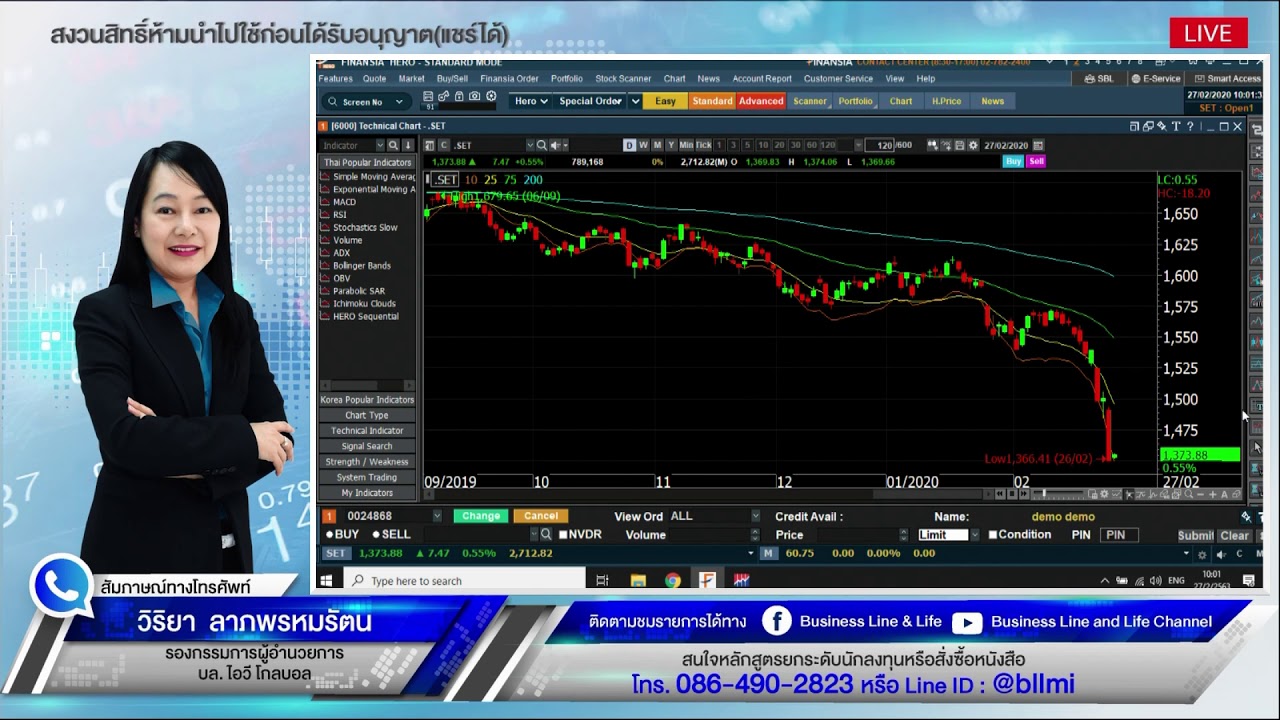Open the Windows notification center
This screenshot has width=1280, height=720.
[x=1249, y=580]
